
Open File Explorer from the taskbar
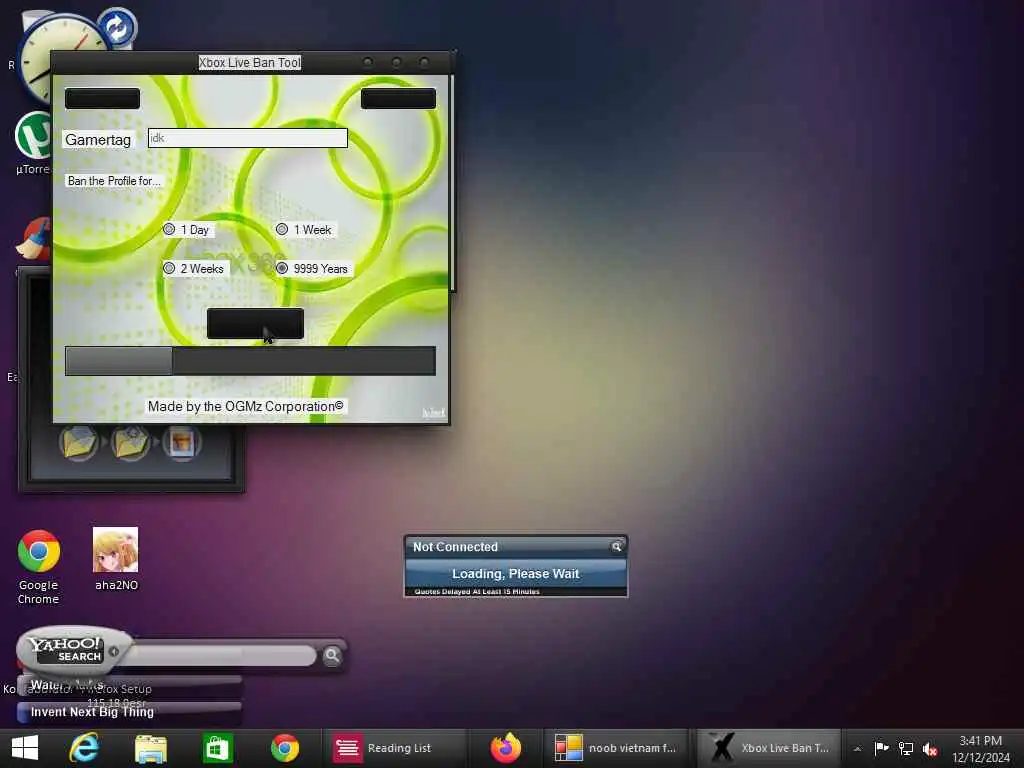tap(151, 748)
